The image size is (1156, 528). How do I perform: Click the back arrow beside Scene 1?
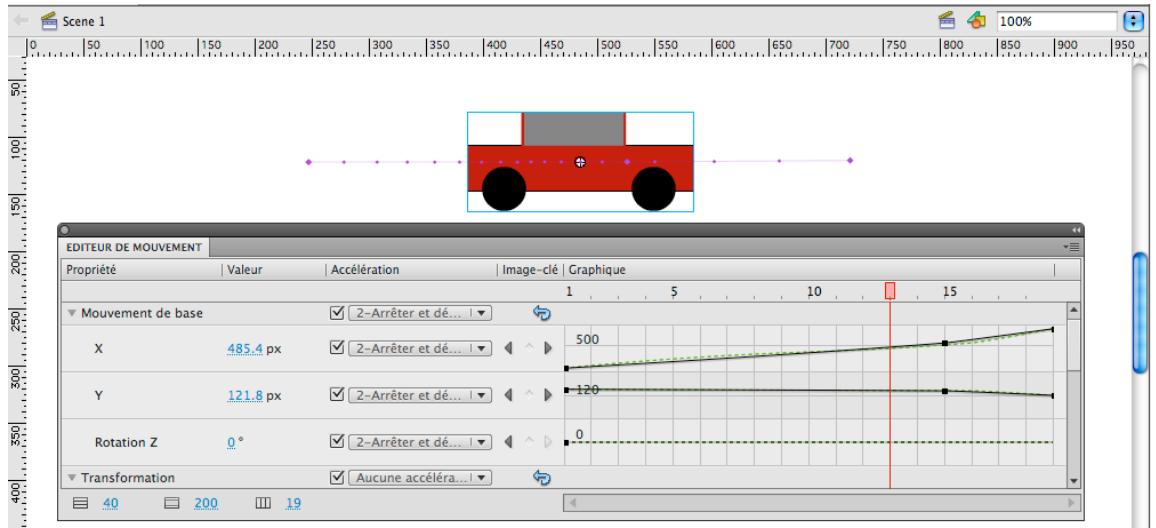[x=21, y=21]
